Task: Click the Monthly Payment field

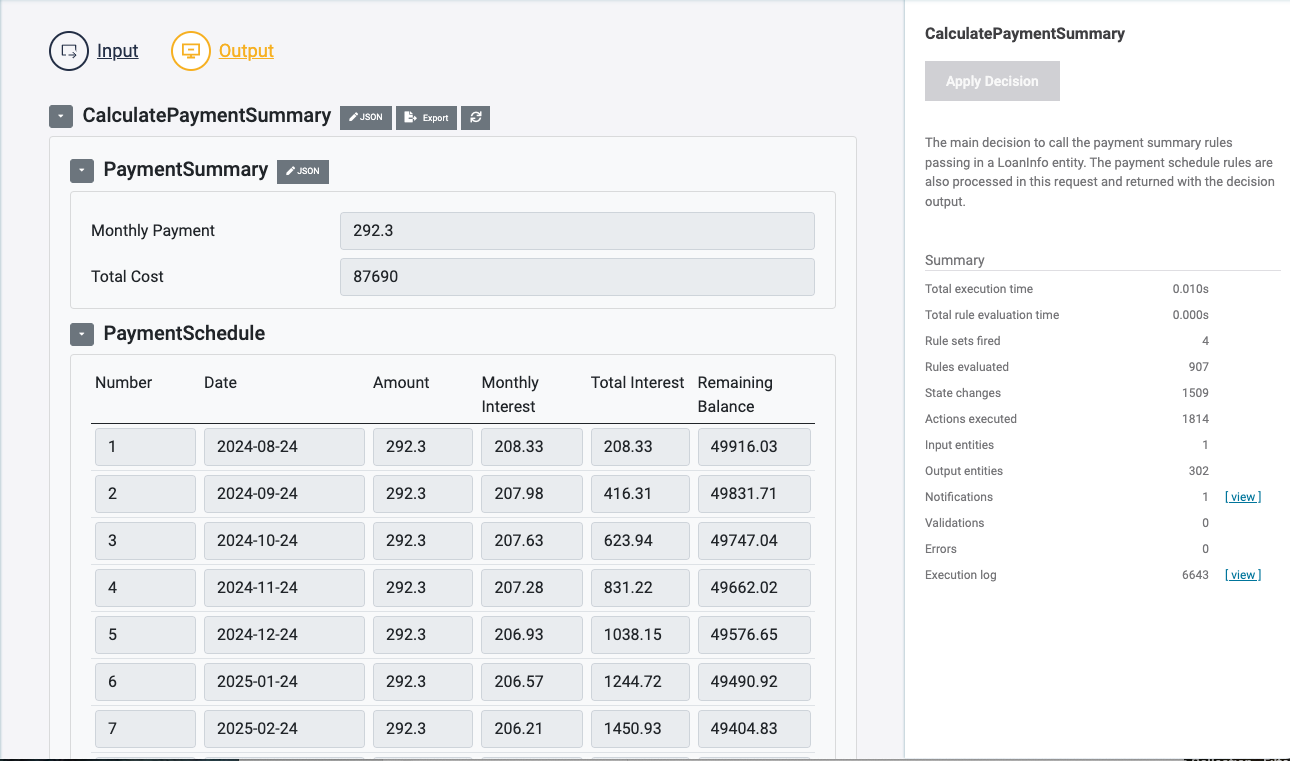Action: click(577, 230)
